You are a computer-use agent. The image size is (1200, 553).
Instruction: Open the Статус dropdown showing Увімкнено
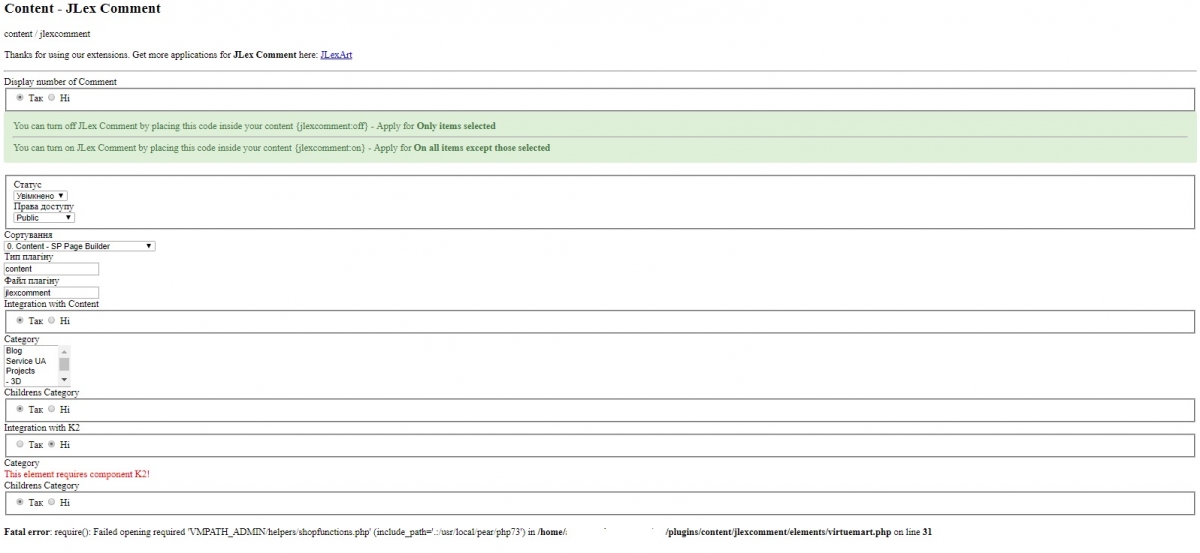tap(41, 196)
